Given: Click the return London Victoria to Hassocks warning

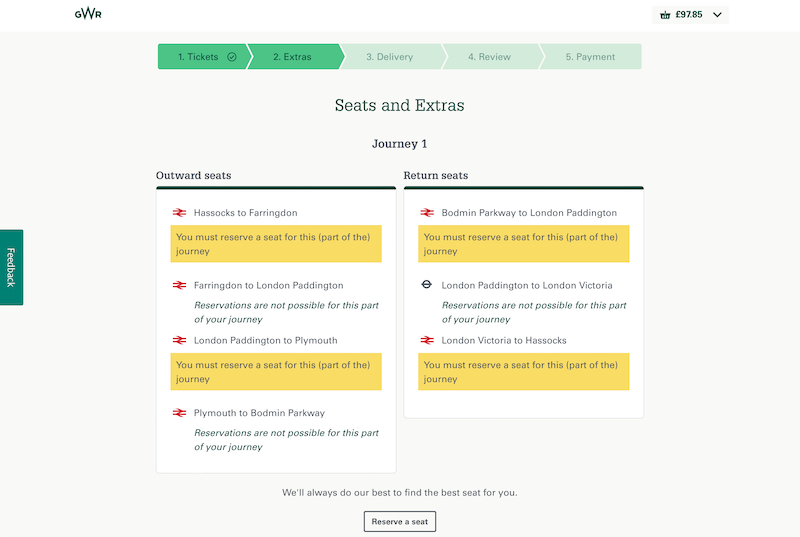Looking at the screenshot, I should point(523,372).
